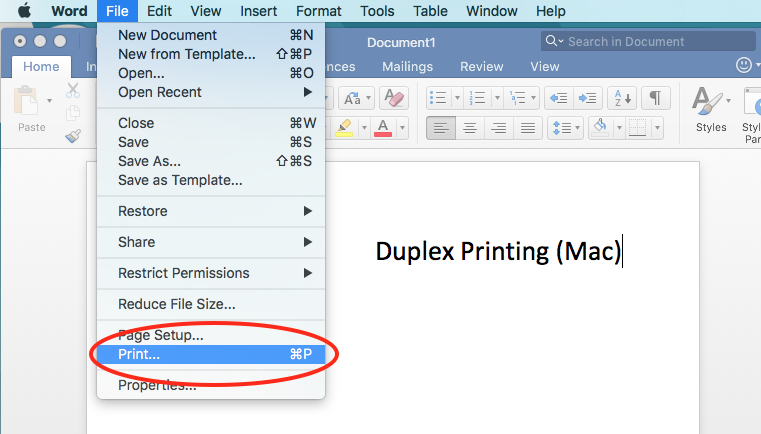Open the View menu in menu bar

coord(206,11)
